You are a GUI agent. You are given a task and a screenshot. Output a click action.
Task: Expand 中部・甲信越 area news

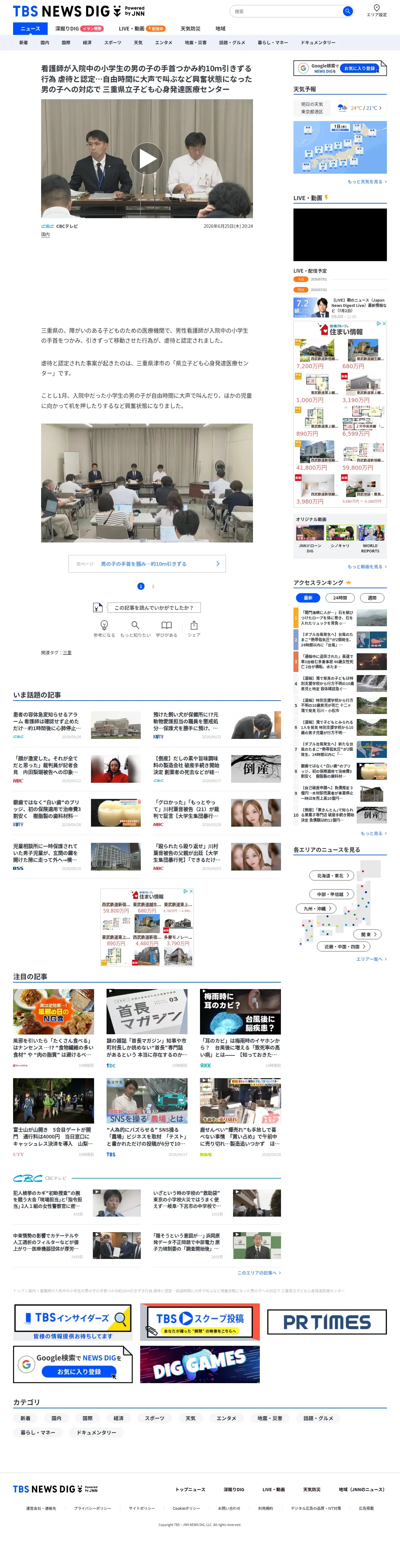pyautogui.click(x=331, y=894)
